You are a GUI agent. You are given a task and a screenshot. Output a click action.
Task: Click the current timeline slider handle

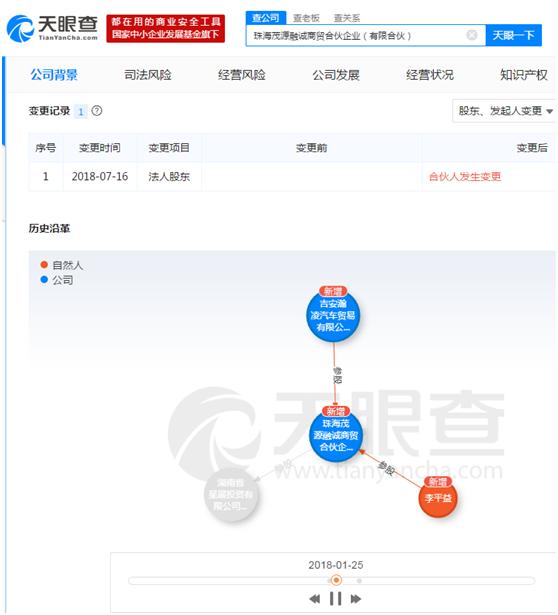(x=336, y=580)
